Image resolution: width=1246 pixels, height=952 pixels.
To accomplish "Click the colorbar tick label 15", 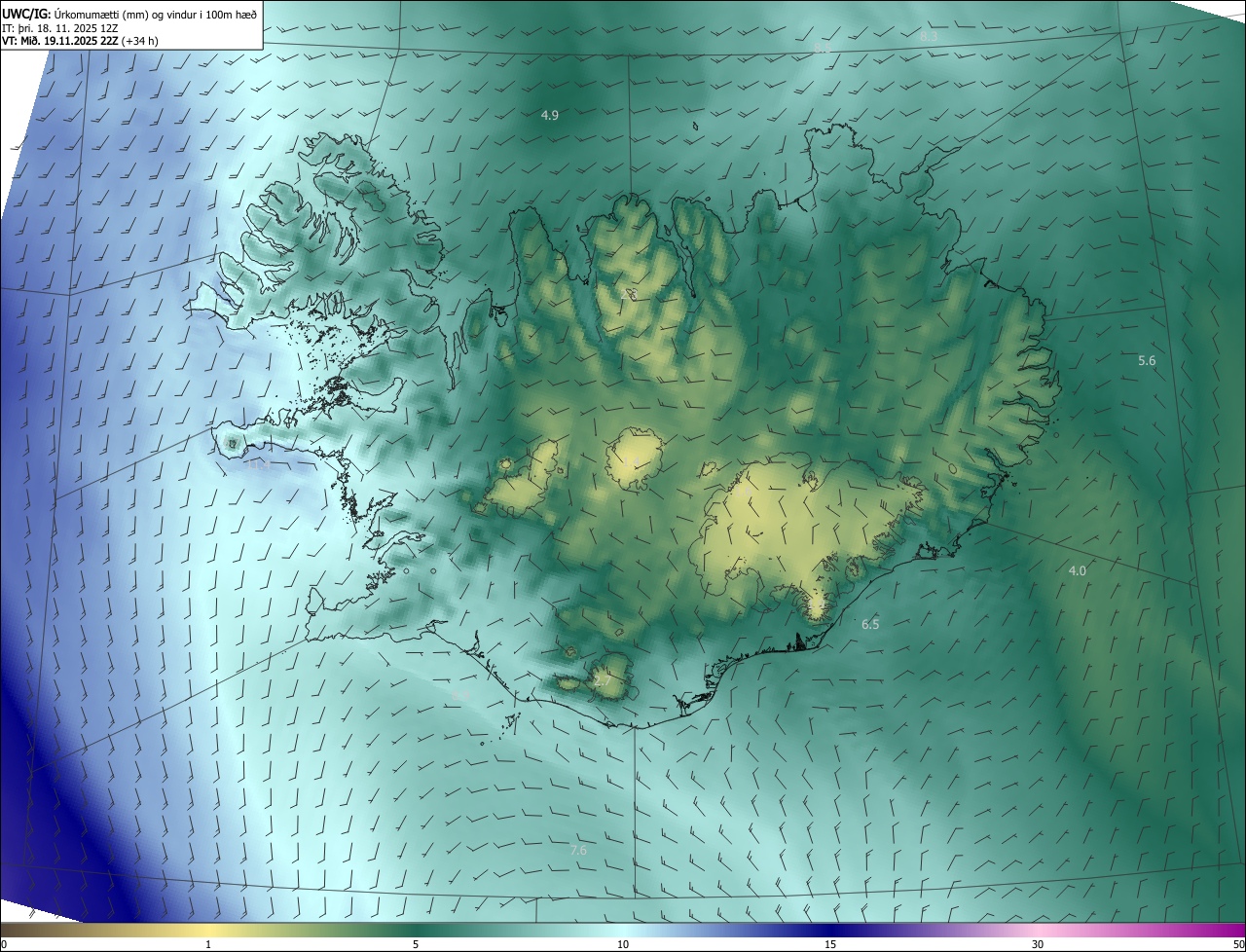I will pos(830,944).
